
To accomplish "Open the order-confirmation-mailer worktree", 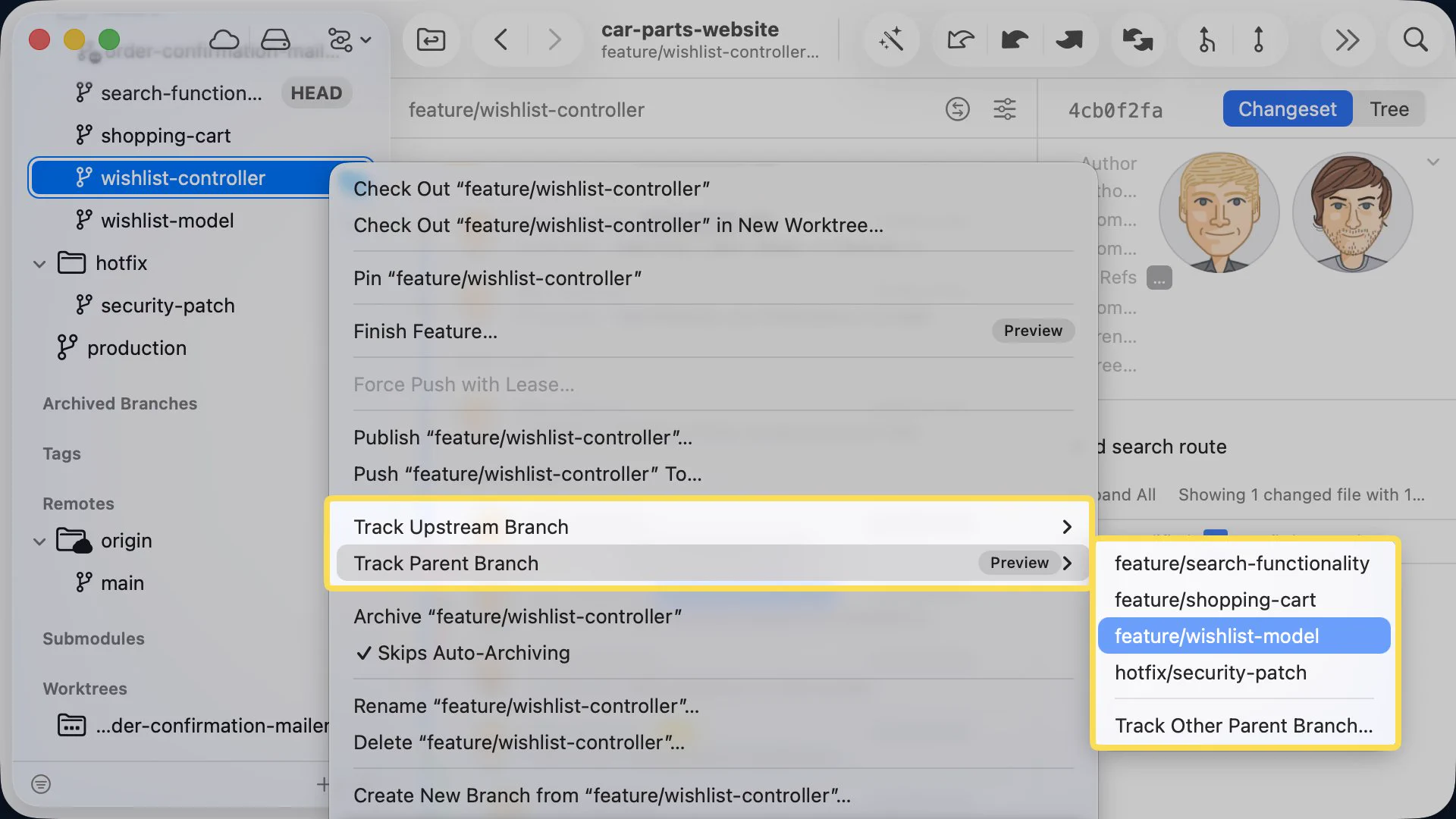I will click(193, 726).
